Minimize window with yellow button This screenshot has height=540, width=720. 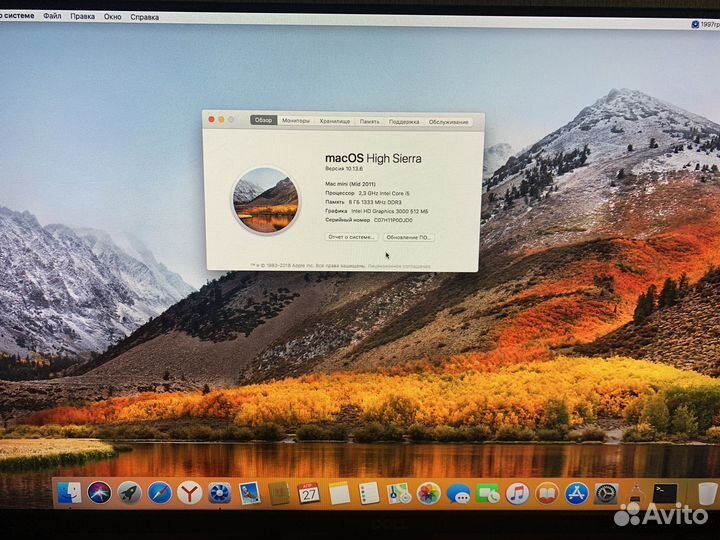click(x=221, y=119)
